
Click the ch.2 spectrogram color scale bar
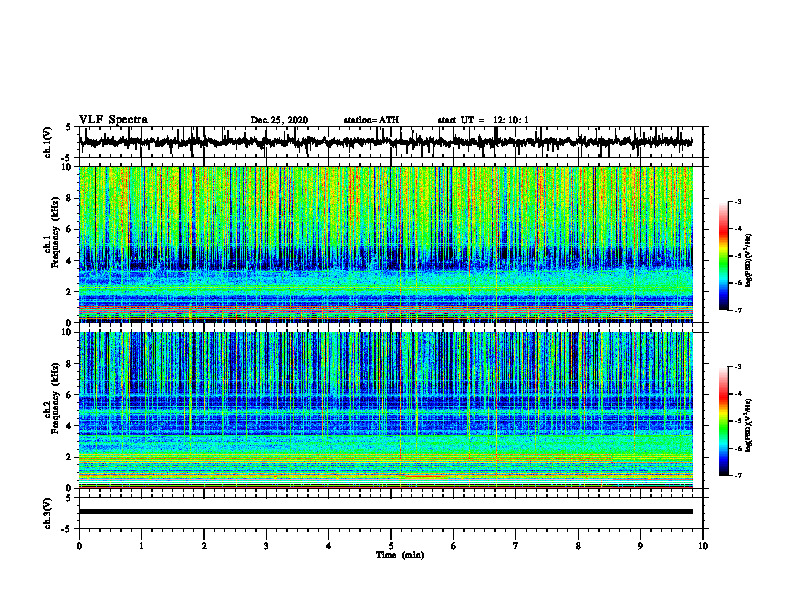click(723, 421)
